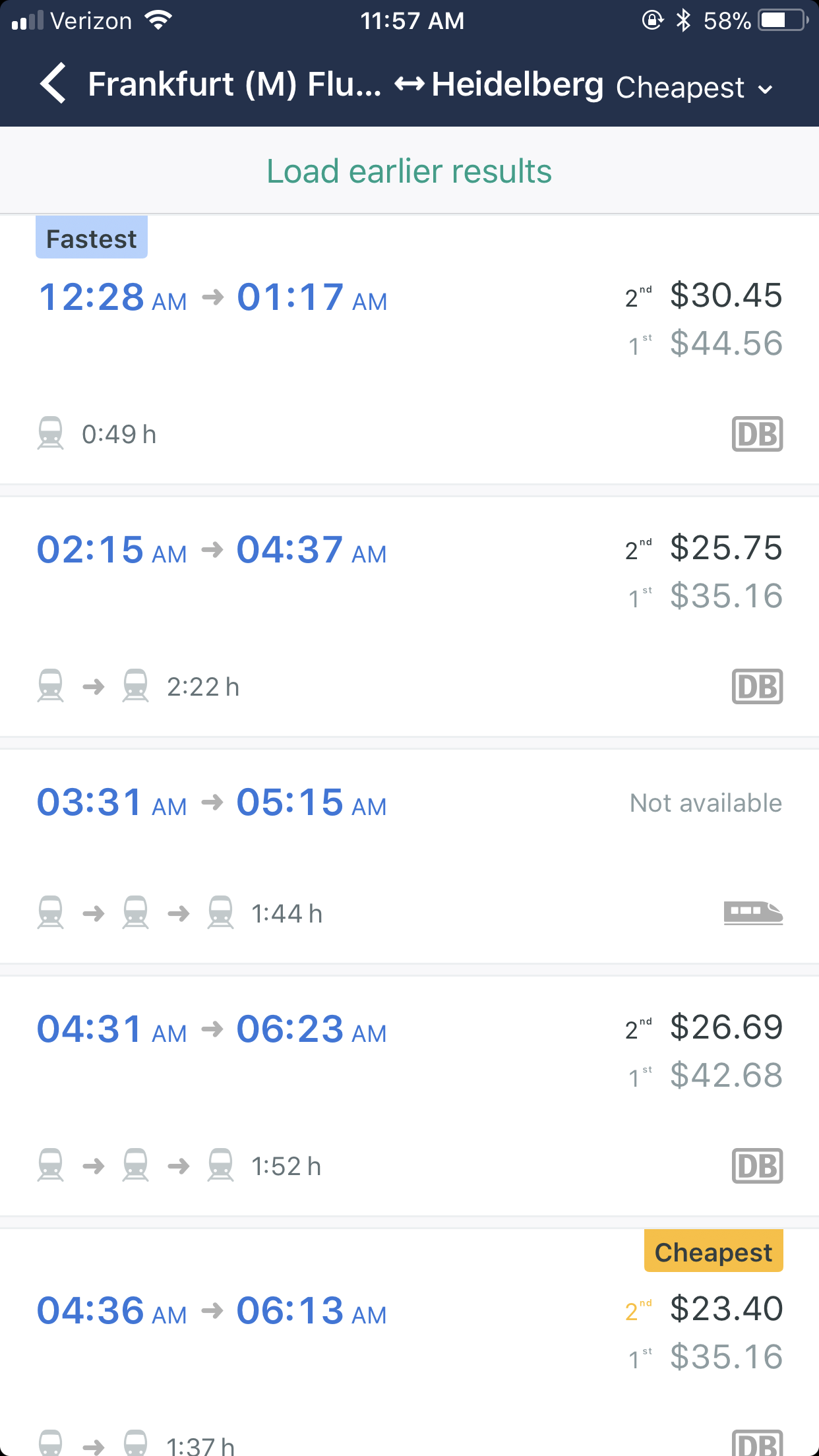819x1456 pixels.
Task: Click DB logo on the 12:28 AM trip
Action: coord(757,434)
